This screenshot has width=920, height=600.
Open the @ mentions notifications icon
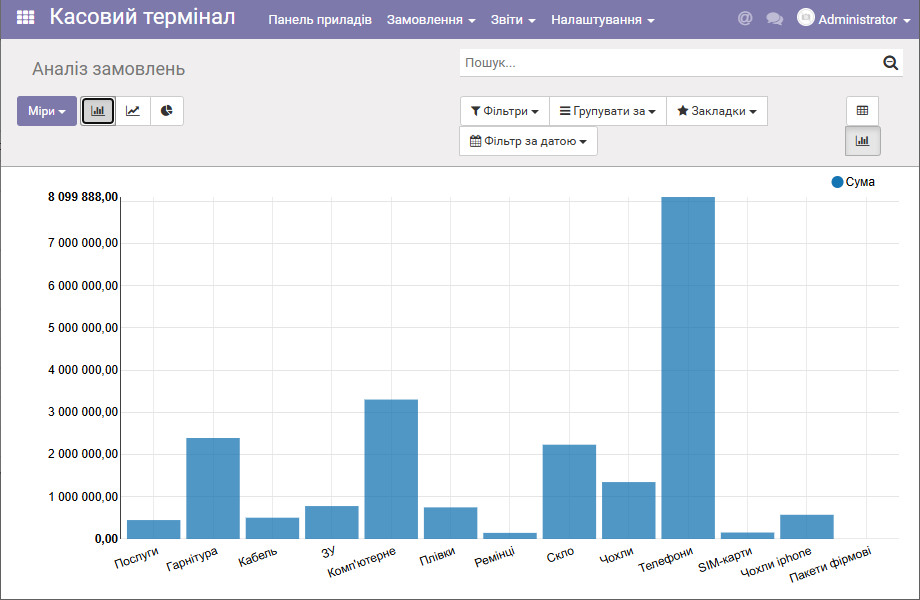click(x=745, y=19)
